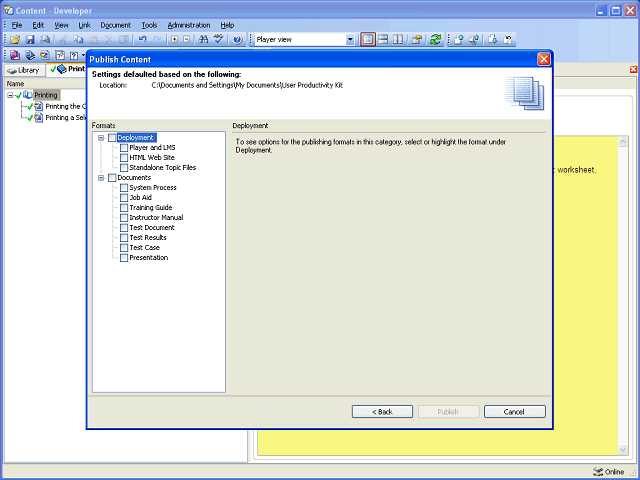Click the purple module icon in second toolbar
The image size is (640, 480).
pyautogui.click(x=15, y=55)
